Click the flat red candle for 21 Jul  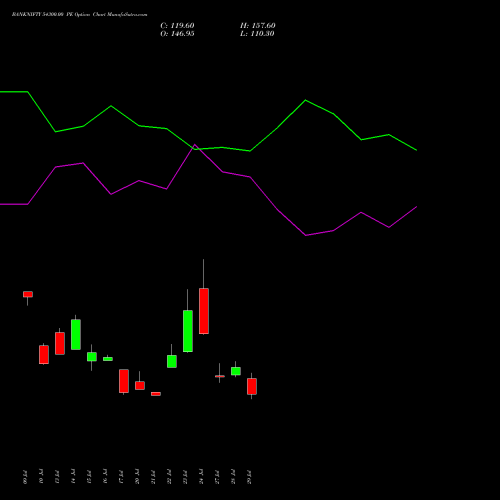156,394
